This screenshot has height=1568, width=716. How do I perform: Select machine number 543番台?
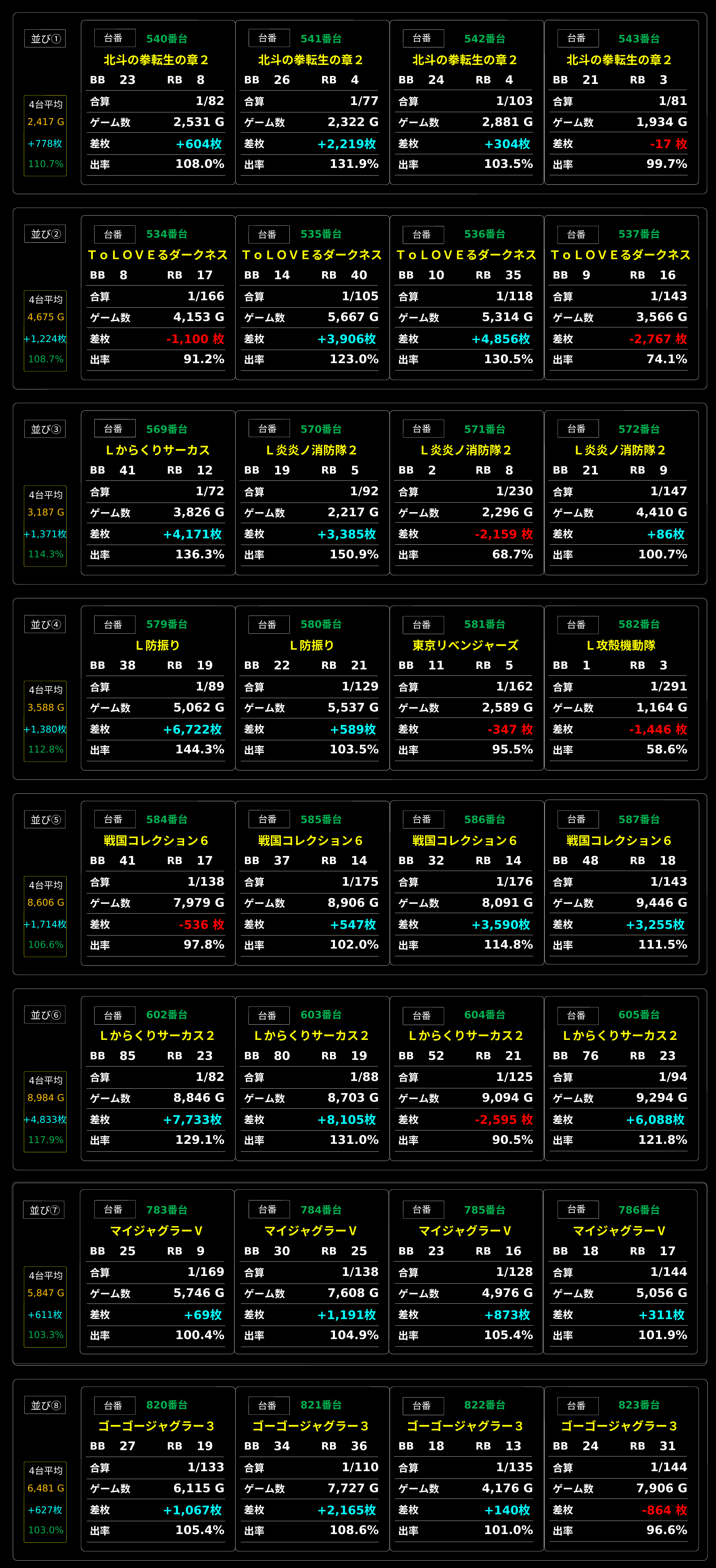click(639, 39)
